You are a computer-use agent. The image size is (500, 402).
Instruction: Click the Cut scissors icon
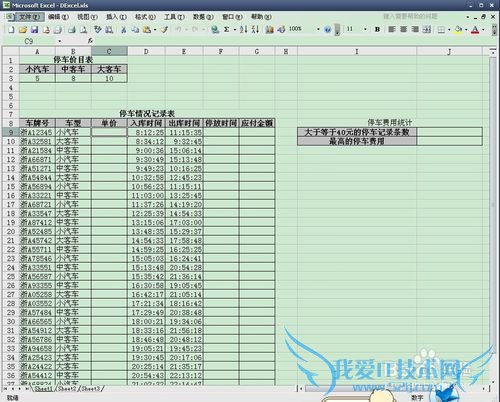click(124, 30)
